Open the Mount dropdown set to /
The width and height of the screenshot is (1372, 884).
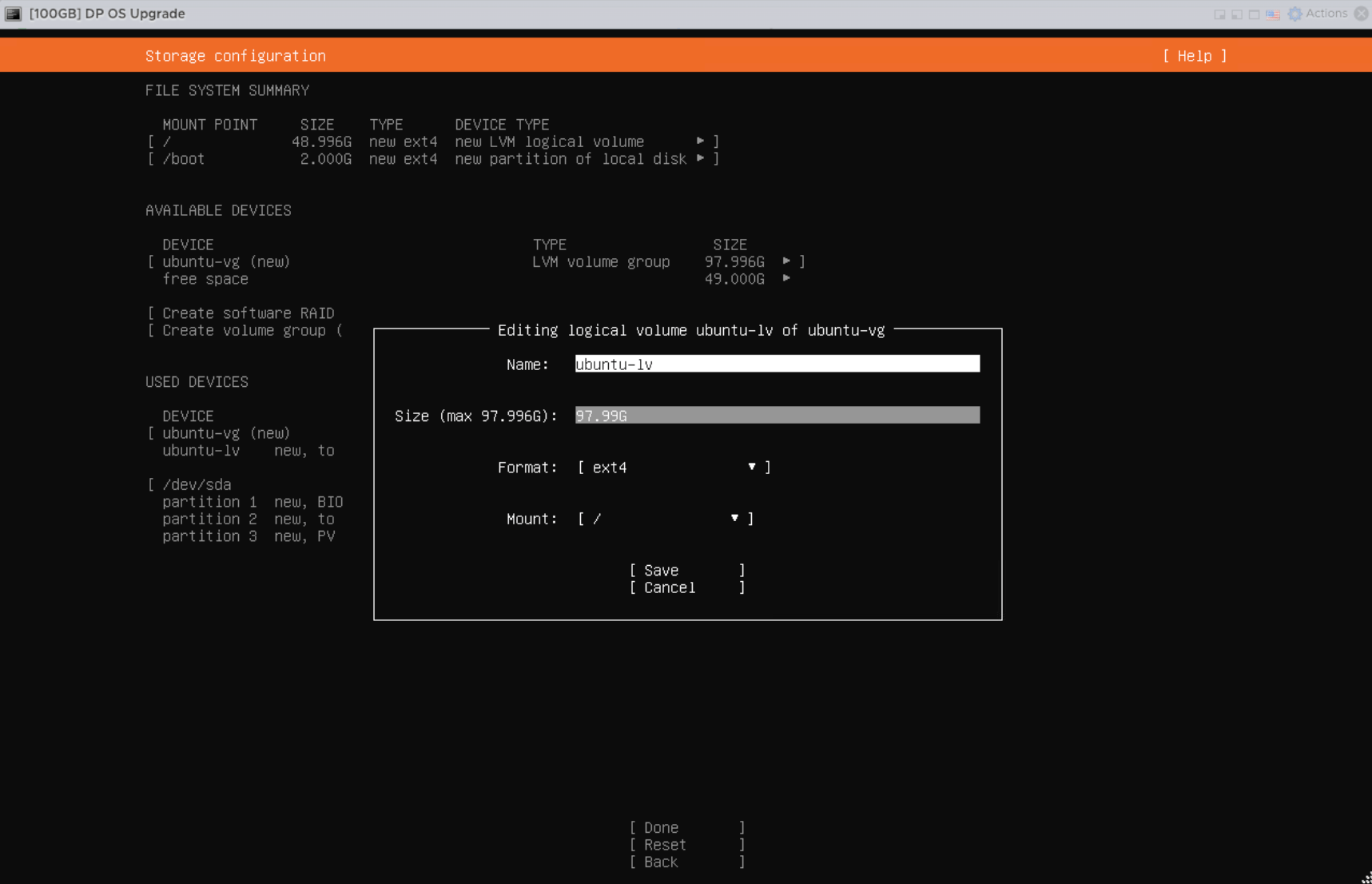click(x=665, y=519)
